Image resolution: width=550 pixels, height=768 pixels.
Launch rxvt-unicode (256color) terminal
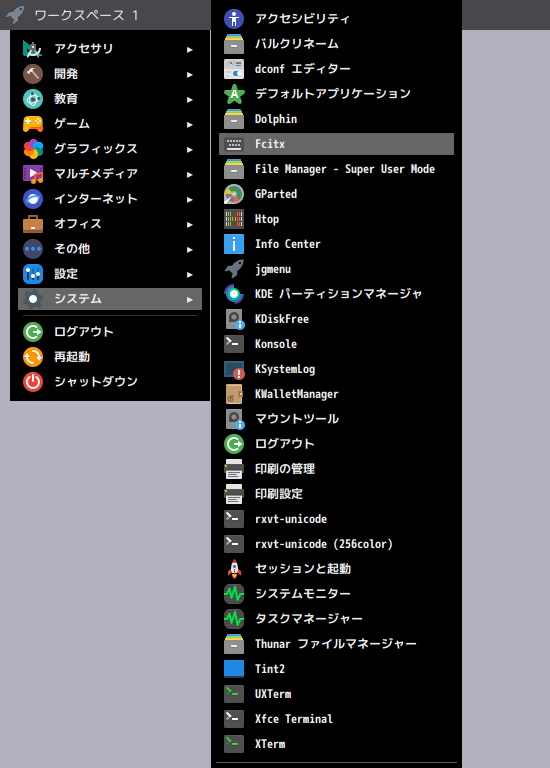[x=336, y=544]
